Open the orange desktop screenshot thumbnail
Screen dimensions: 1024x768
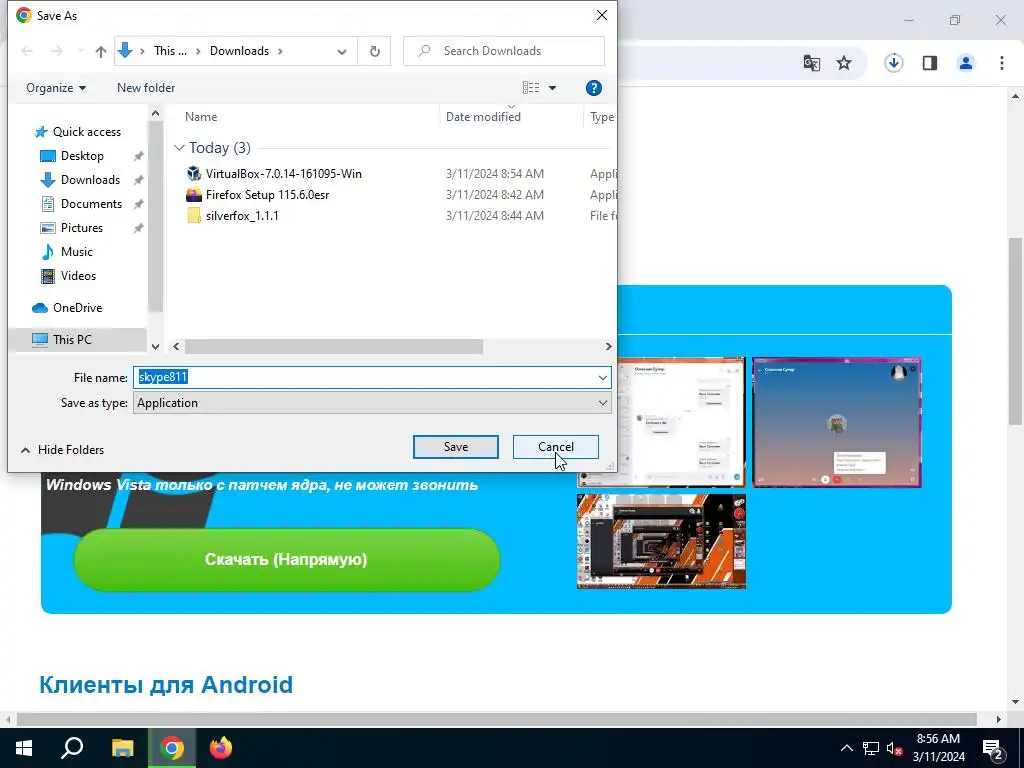click(x=661, y=541)
